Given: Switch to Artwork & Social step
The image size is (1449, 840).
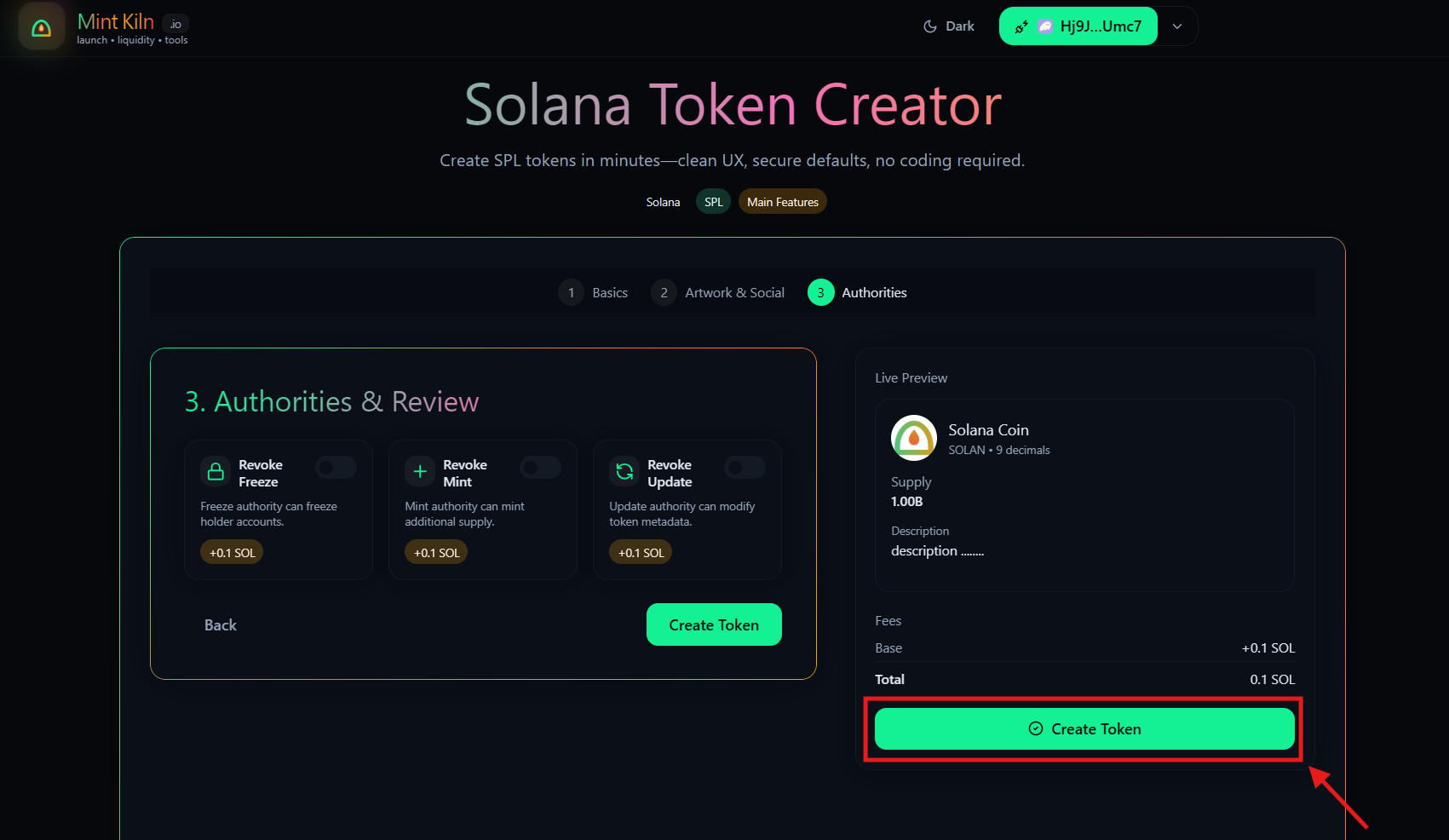Looking at the screenshot, I should [718, 292].
